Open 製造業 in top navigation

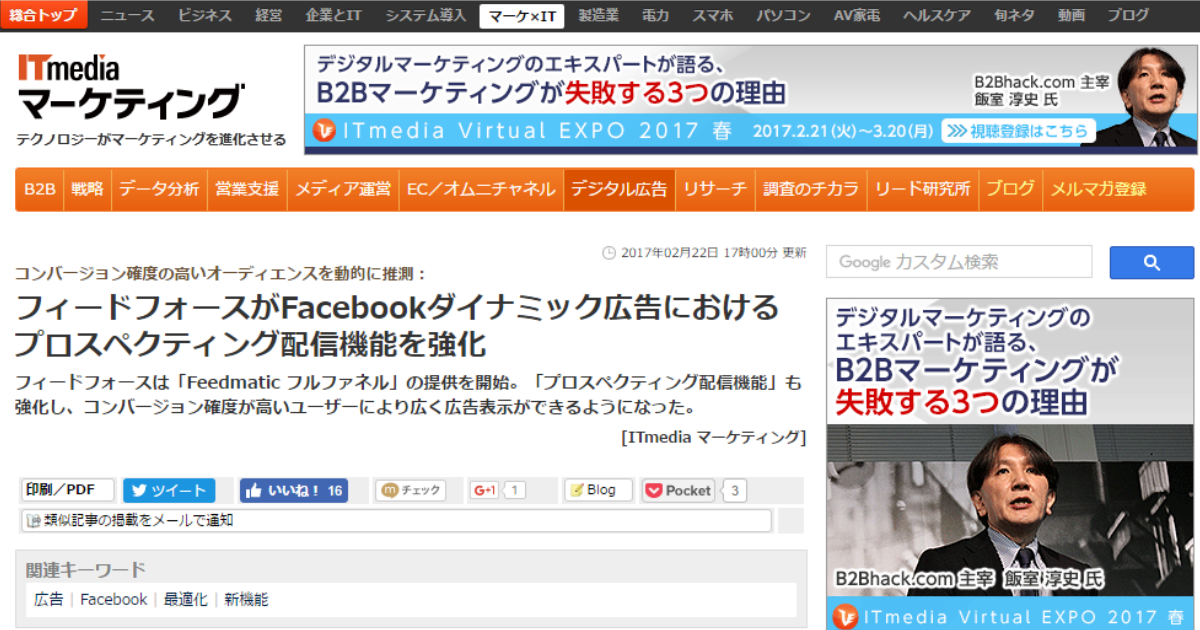[598, 15]
